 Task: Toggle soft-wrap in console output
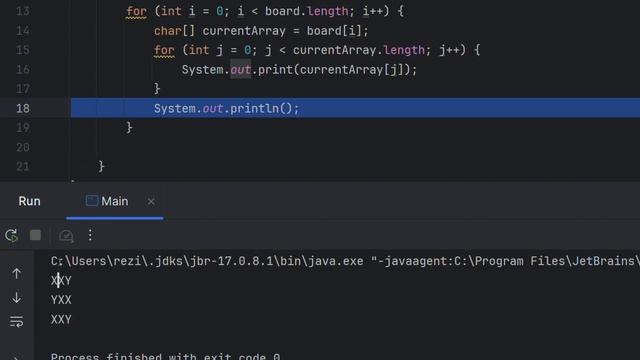16,322
